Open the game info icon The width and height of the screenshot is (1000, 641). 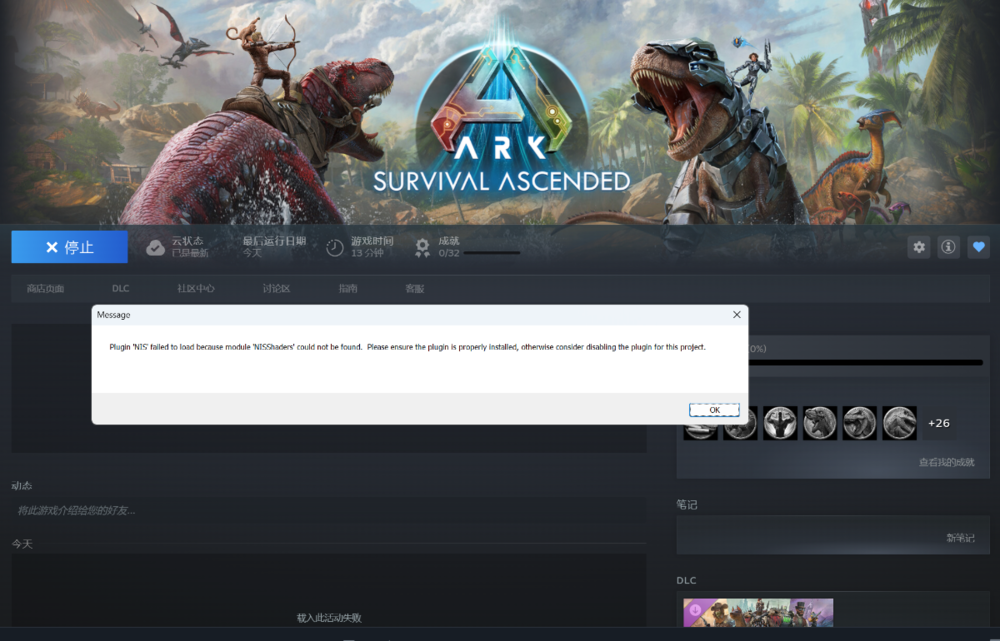[948, 247]
